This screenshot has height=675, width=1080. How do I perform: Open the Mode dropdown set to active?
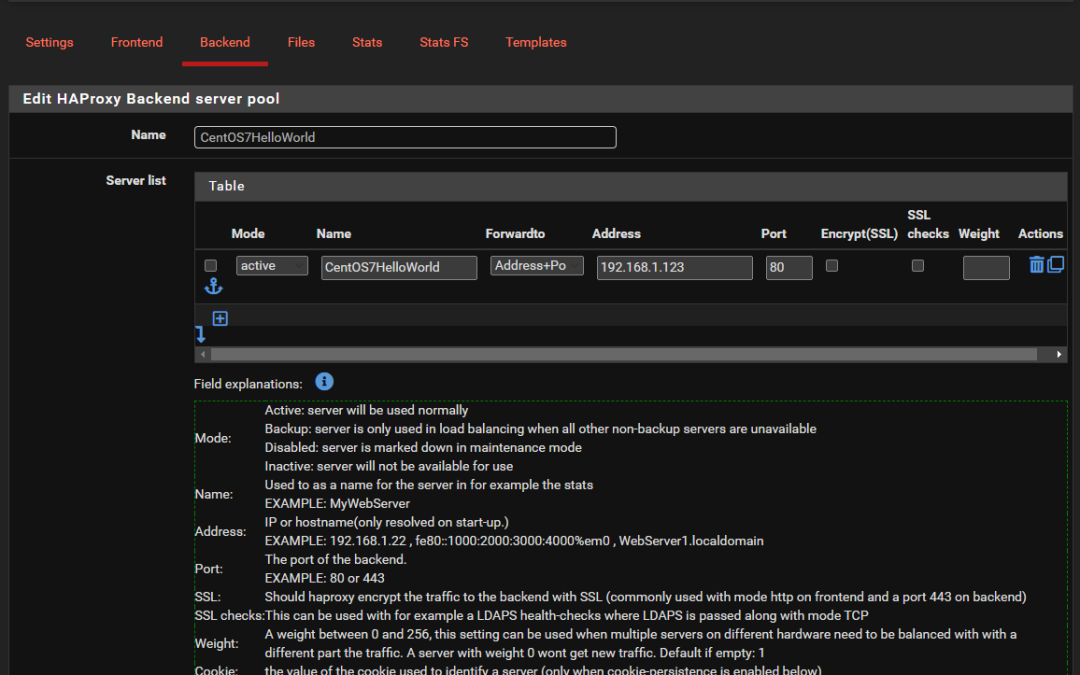[x=272, y=266]
